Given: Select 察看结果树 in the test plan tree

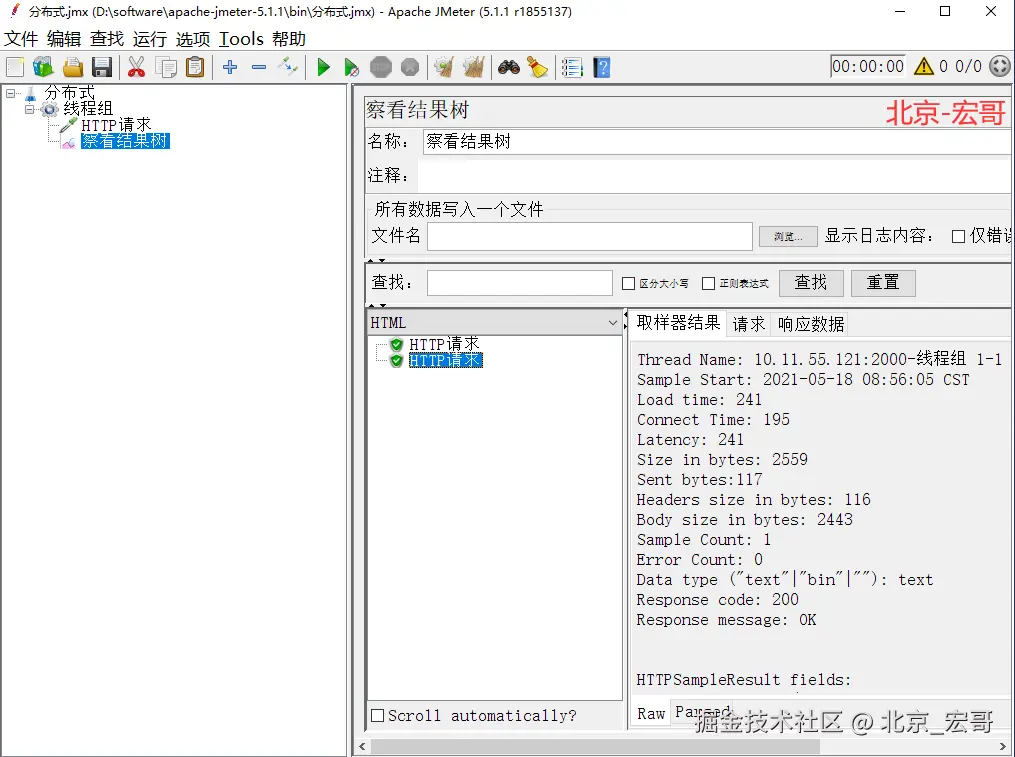Looking at the screenshot, I should [125, 141].
